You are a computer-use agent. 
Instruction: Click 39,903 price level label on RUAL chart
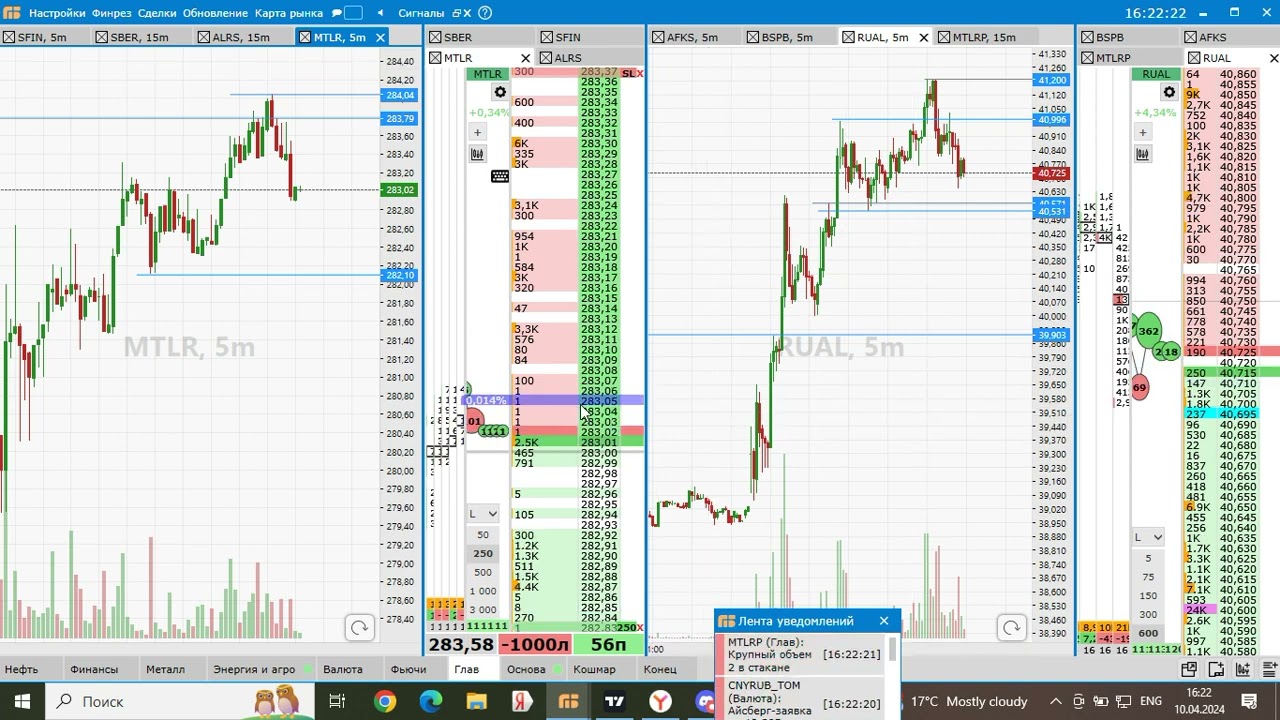(x=1052, y=336)
